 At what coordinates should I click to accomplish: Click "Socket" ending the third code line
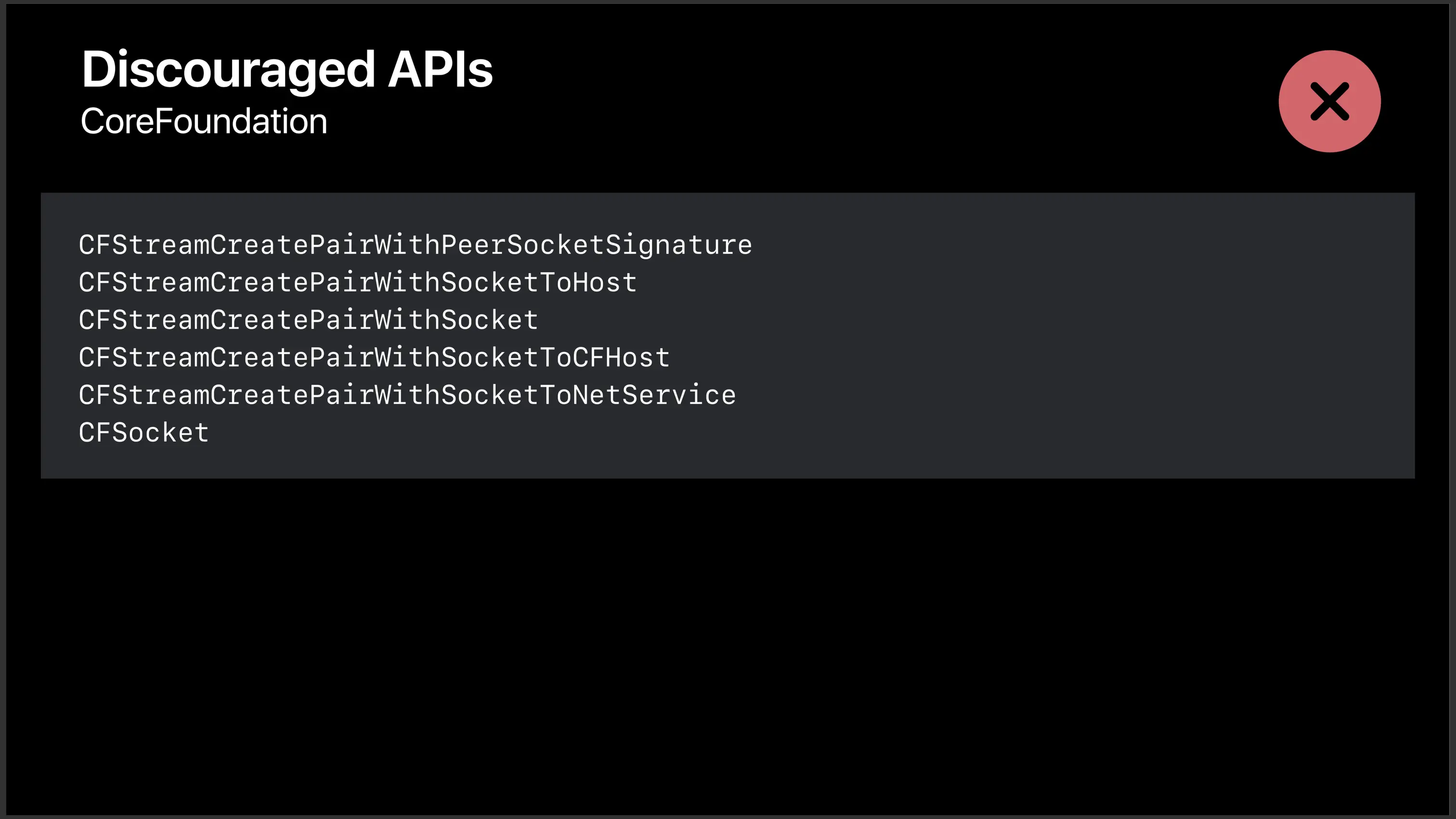[x=489, y=321]
